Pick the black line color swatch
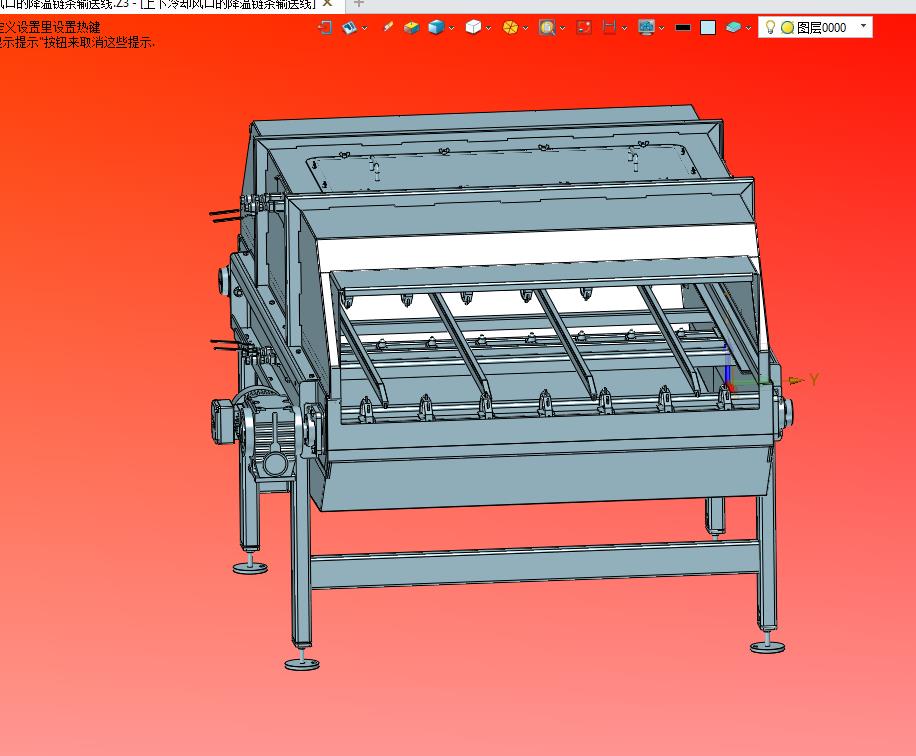Screen dimensions: 916x756 (683, 27)
